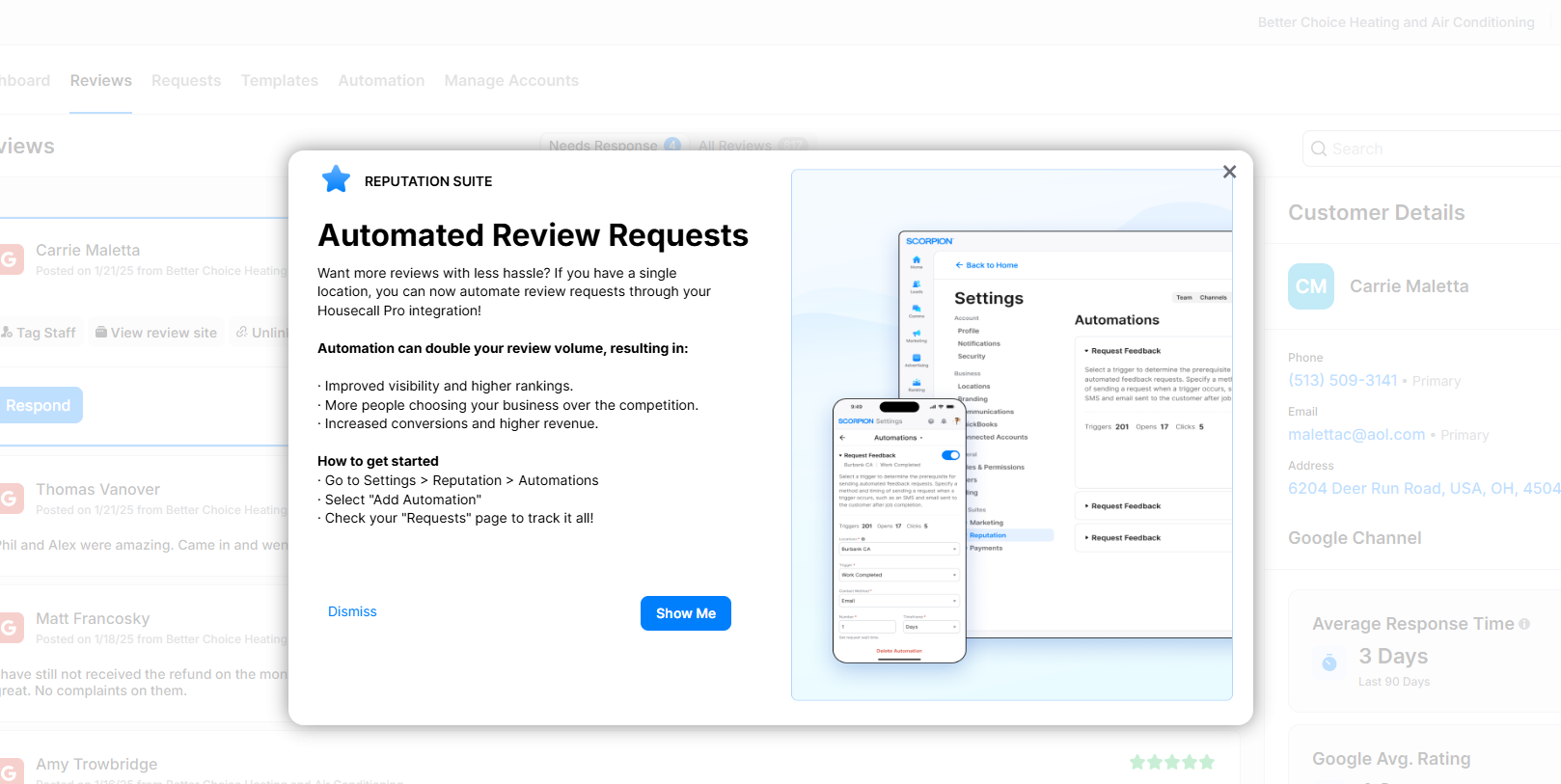Dismiss the automation announcement
The height and width of the screenshot is (784, 1561).
point(352,611)
